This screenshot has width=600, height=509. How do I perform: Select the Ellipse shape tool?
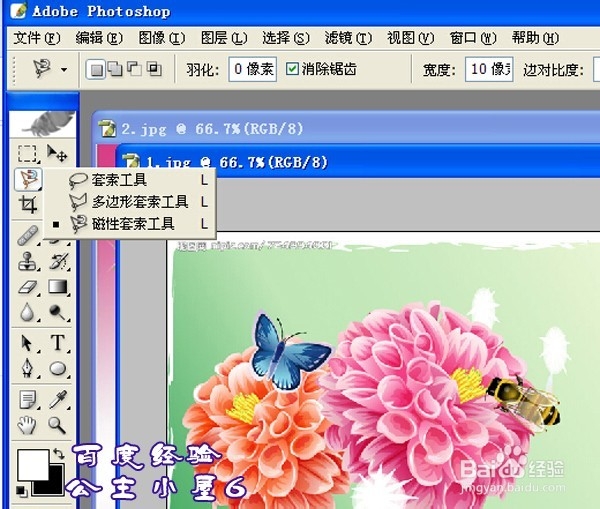click(x=58, y=369)
